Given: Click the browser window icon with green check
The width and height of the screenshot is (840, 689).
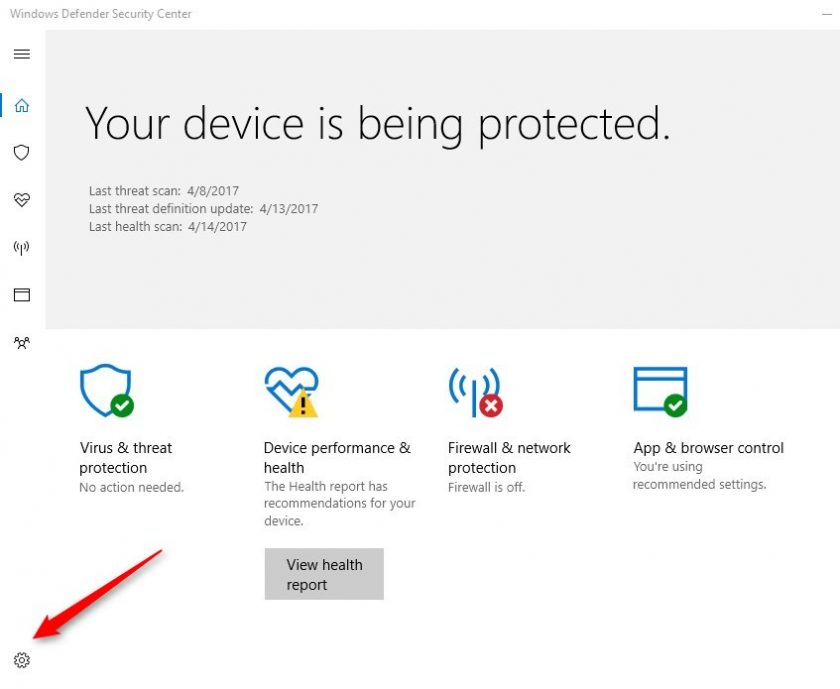Looking at the screenshot, I should pyautogui.click(x=660, y=390).
